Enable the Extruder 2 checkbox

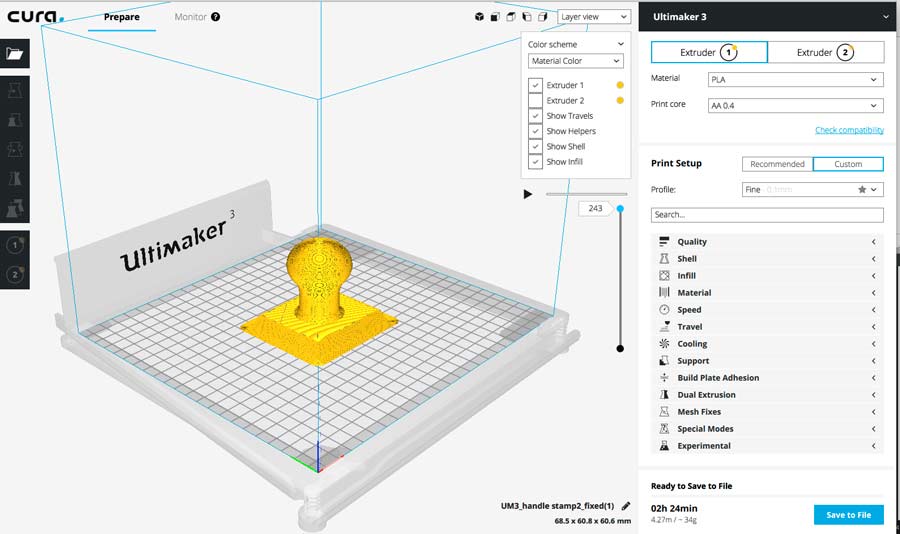coord(536,101)
